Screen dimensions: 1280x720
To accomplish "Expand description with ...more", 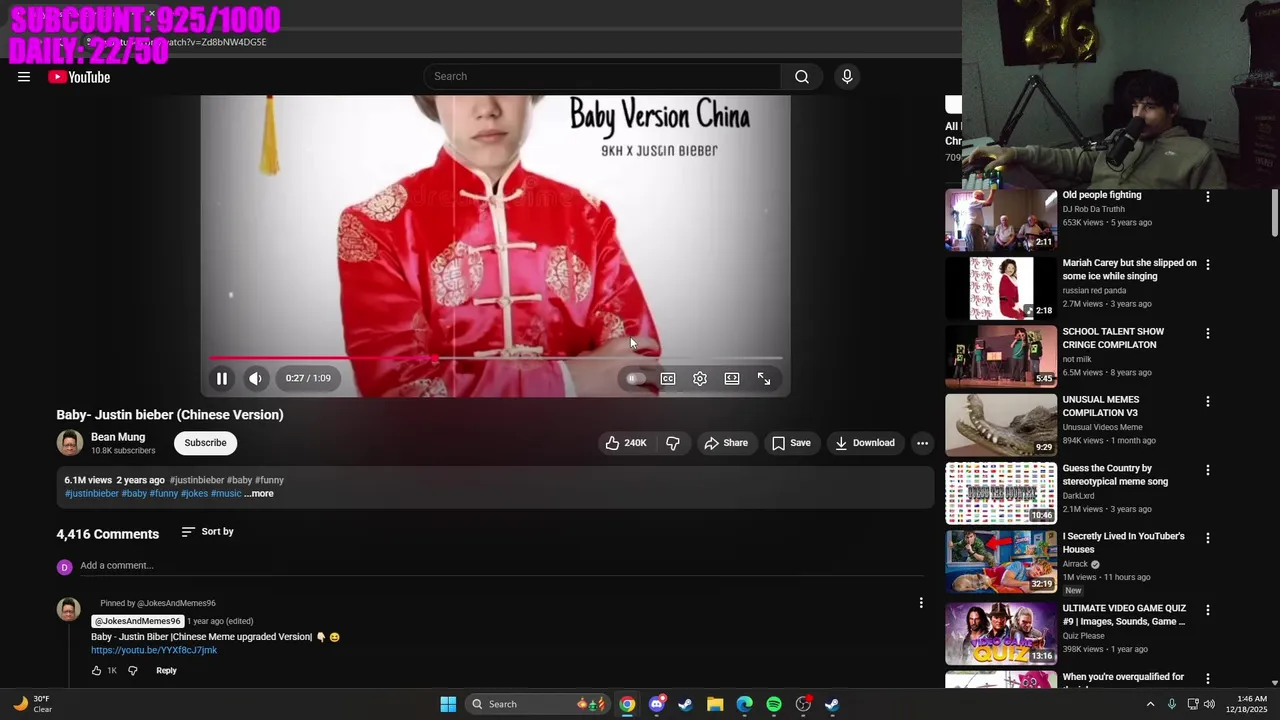I will (259, 494).
